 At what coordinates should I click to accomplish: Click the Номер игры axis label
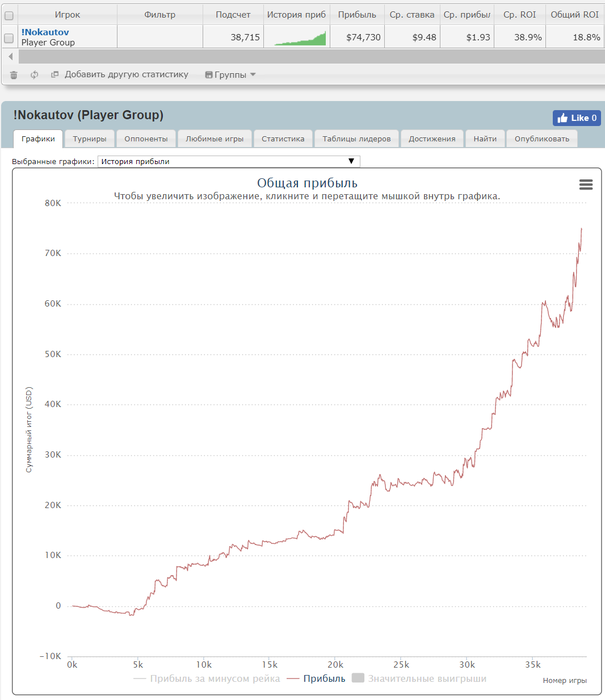point(565,681)
